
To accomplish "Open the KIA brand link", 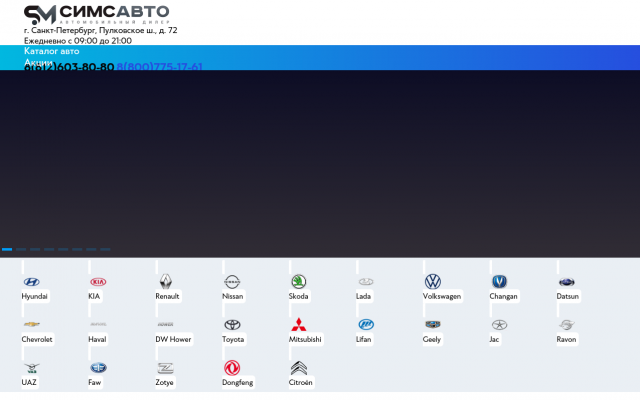I will (94, 296).
